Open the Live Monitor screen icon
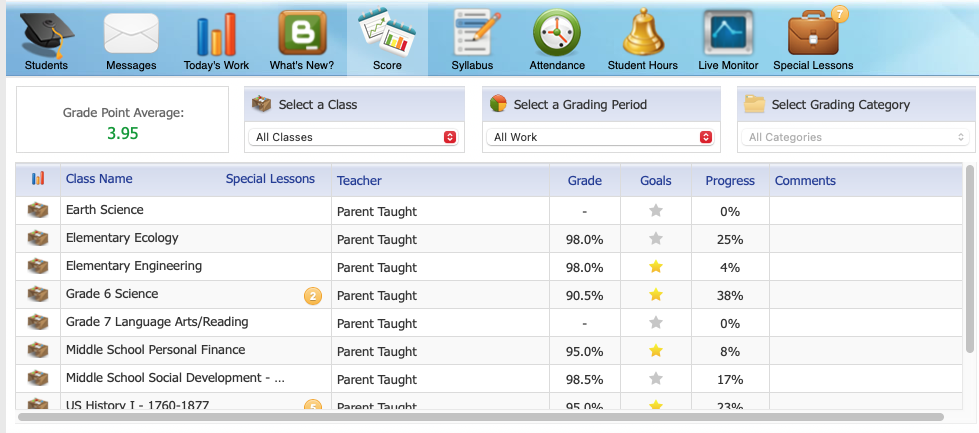 728,35
